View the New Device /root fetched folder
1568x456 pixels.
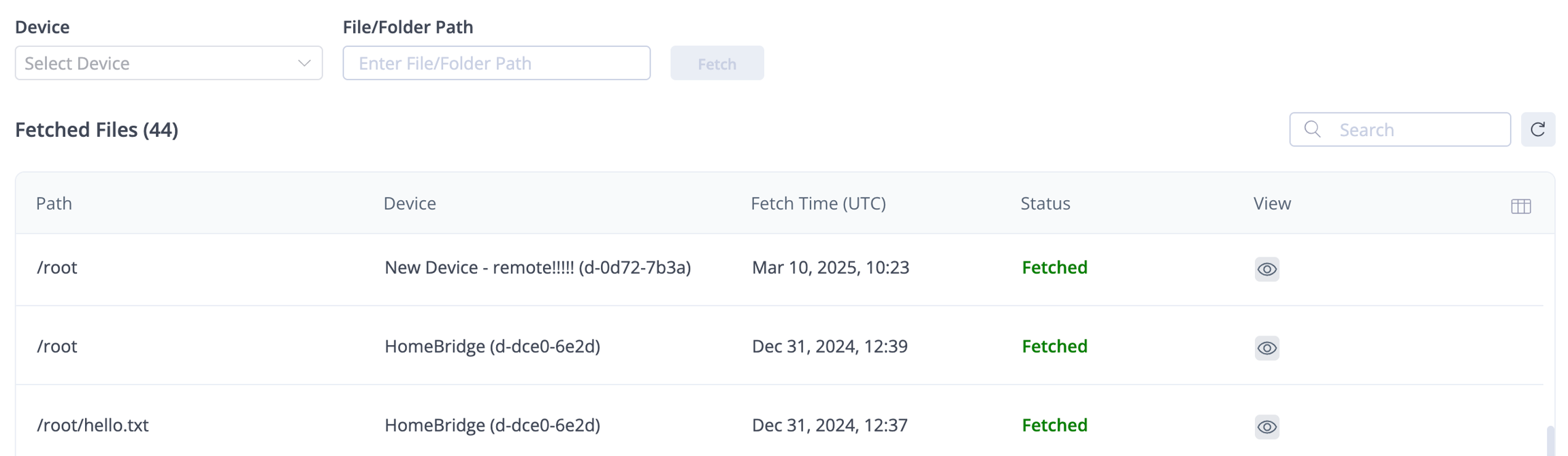1267,269
